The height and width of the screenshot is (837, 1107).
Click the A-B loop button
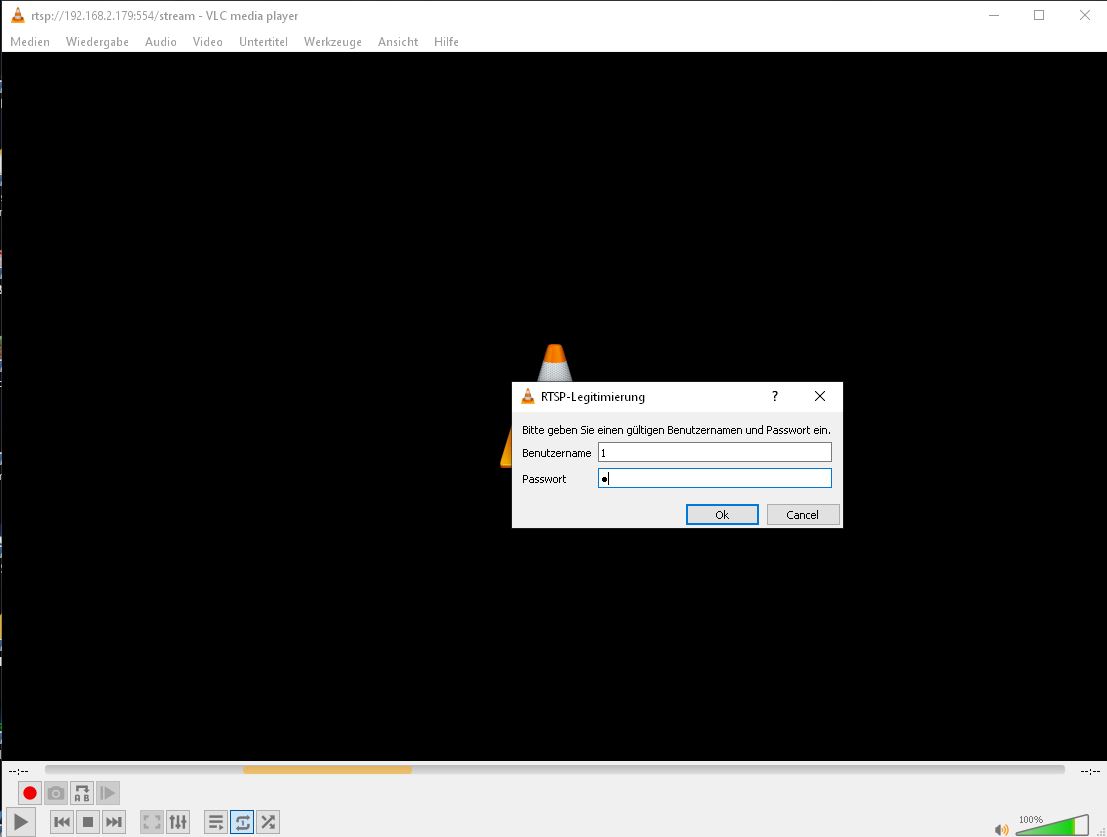click(82, 793)
